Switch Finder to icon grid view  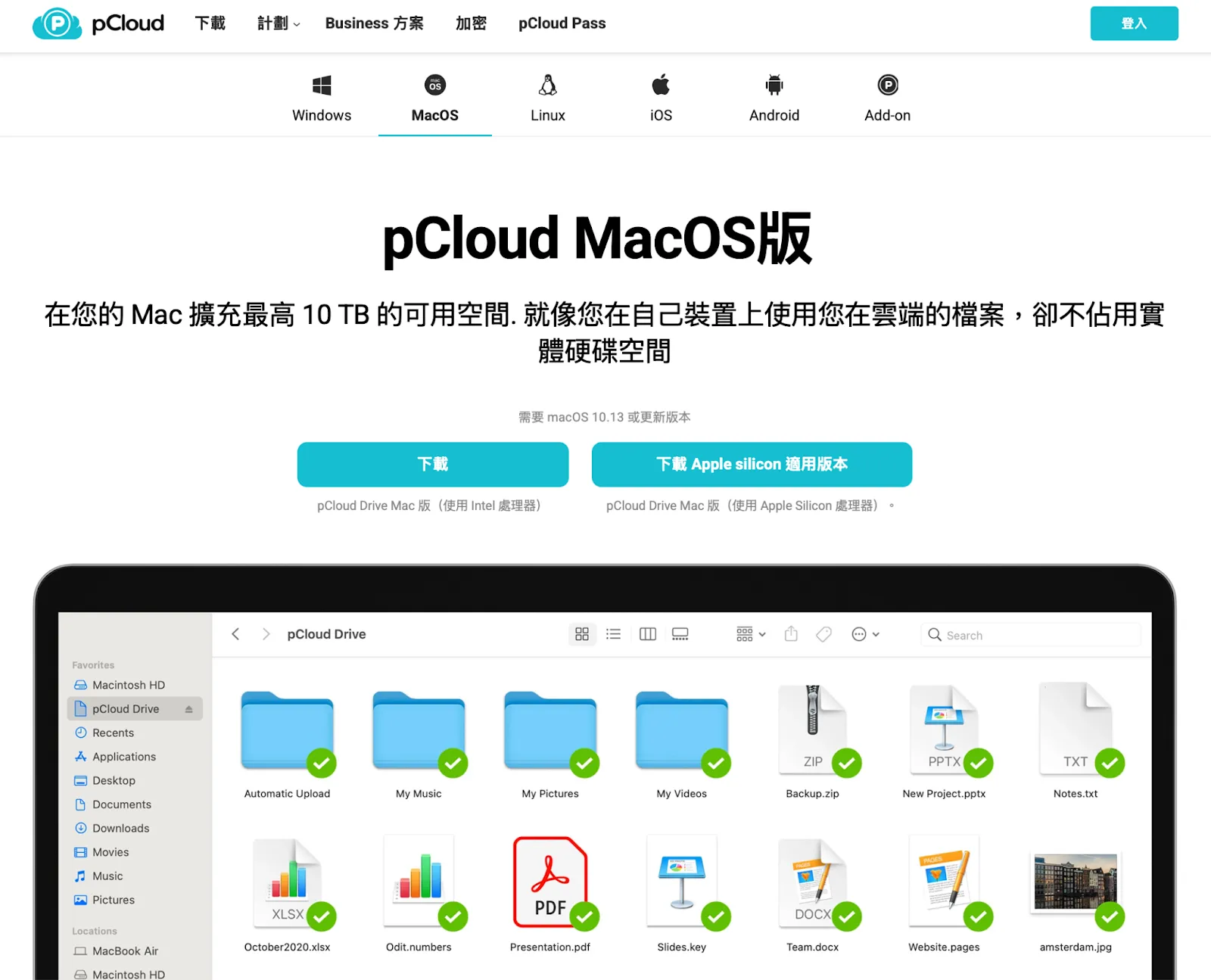581,634
